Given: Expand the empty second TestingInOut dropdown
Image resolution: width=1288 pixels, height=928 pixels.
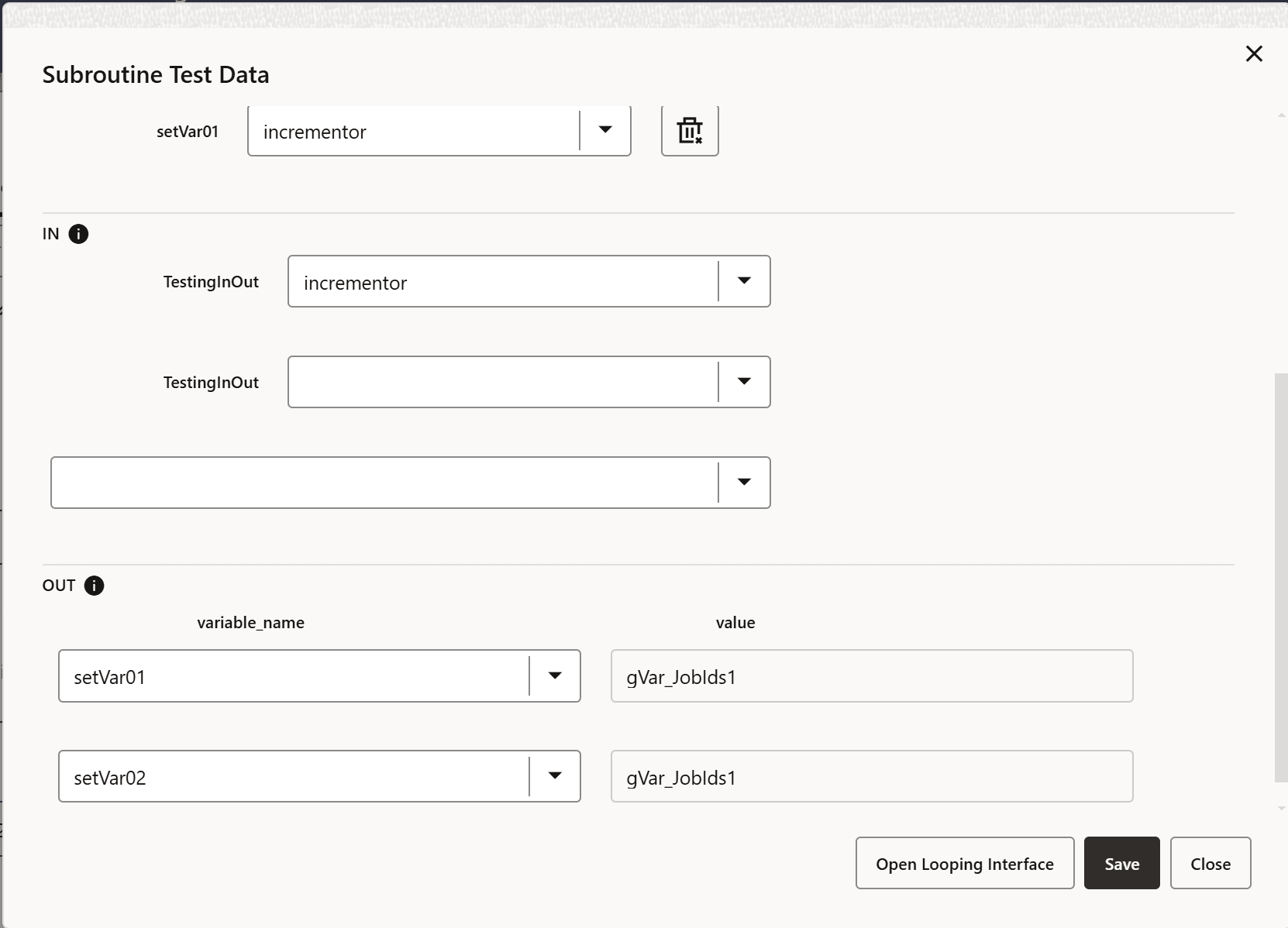Looking at the screenshot, I should pyautogui.click(x=743, y=382).
